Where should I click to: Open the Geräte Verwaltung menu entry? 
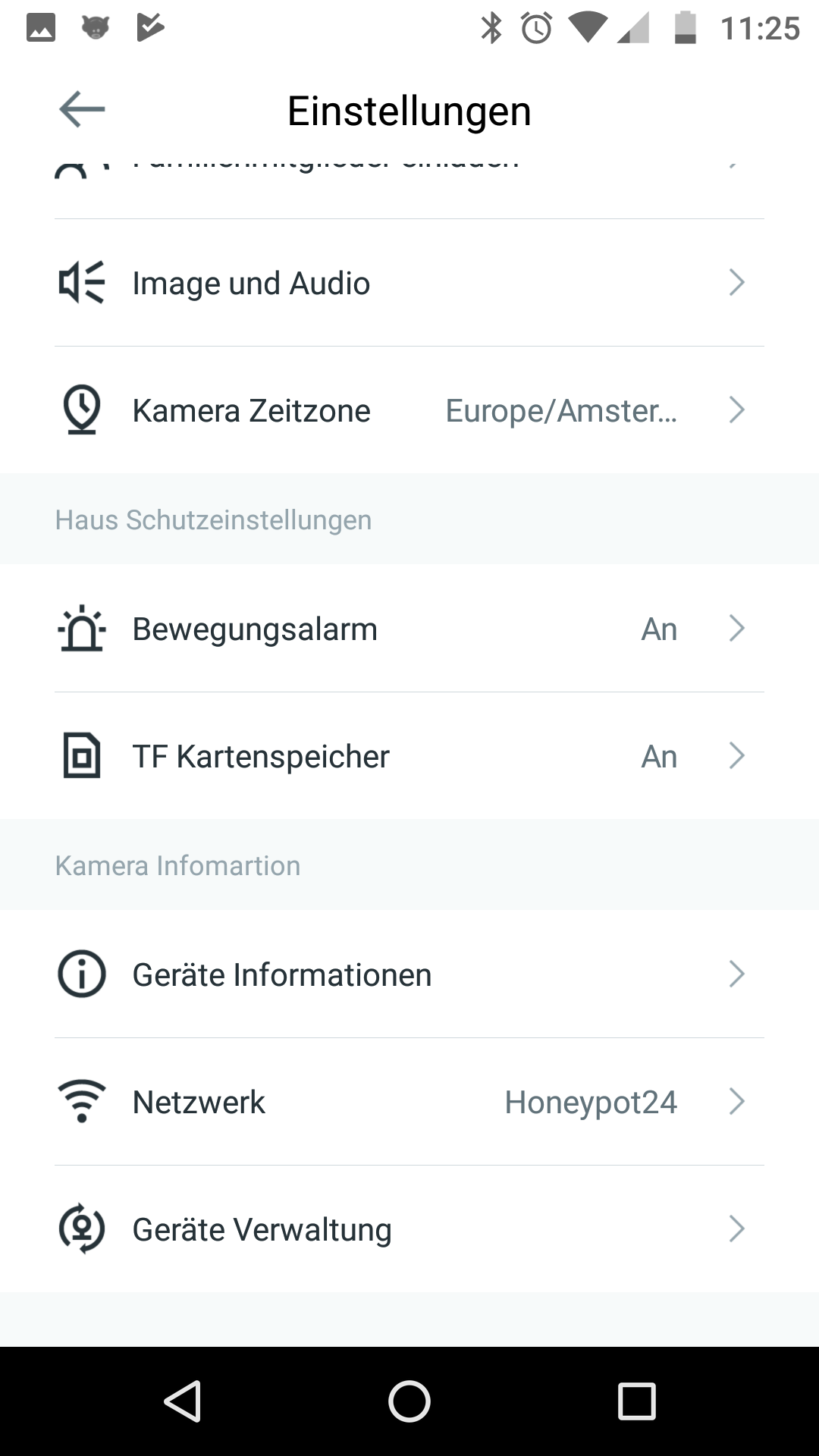(262, 1229)
